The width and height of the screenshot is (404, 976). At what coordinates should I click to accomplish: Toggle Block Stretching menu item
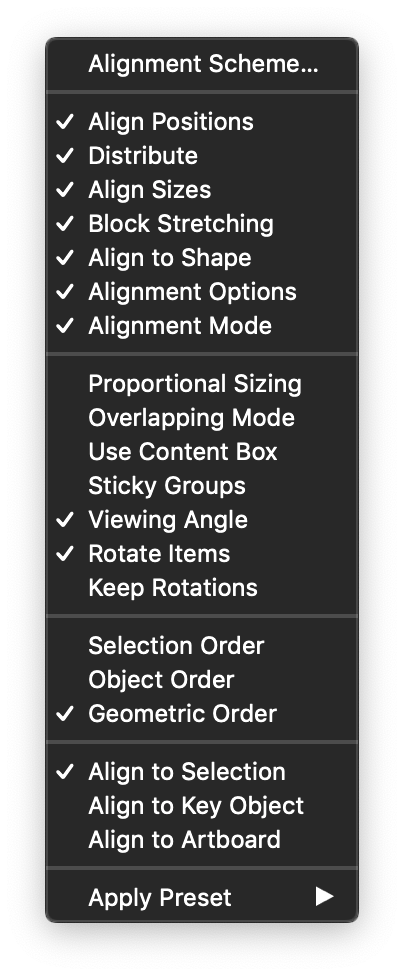(202, 224)
